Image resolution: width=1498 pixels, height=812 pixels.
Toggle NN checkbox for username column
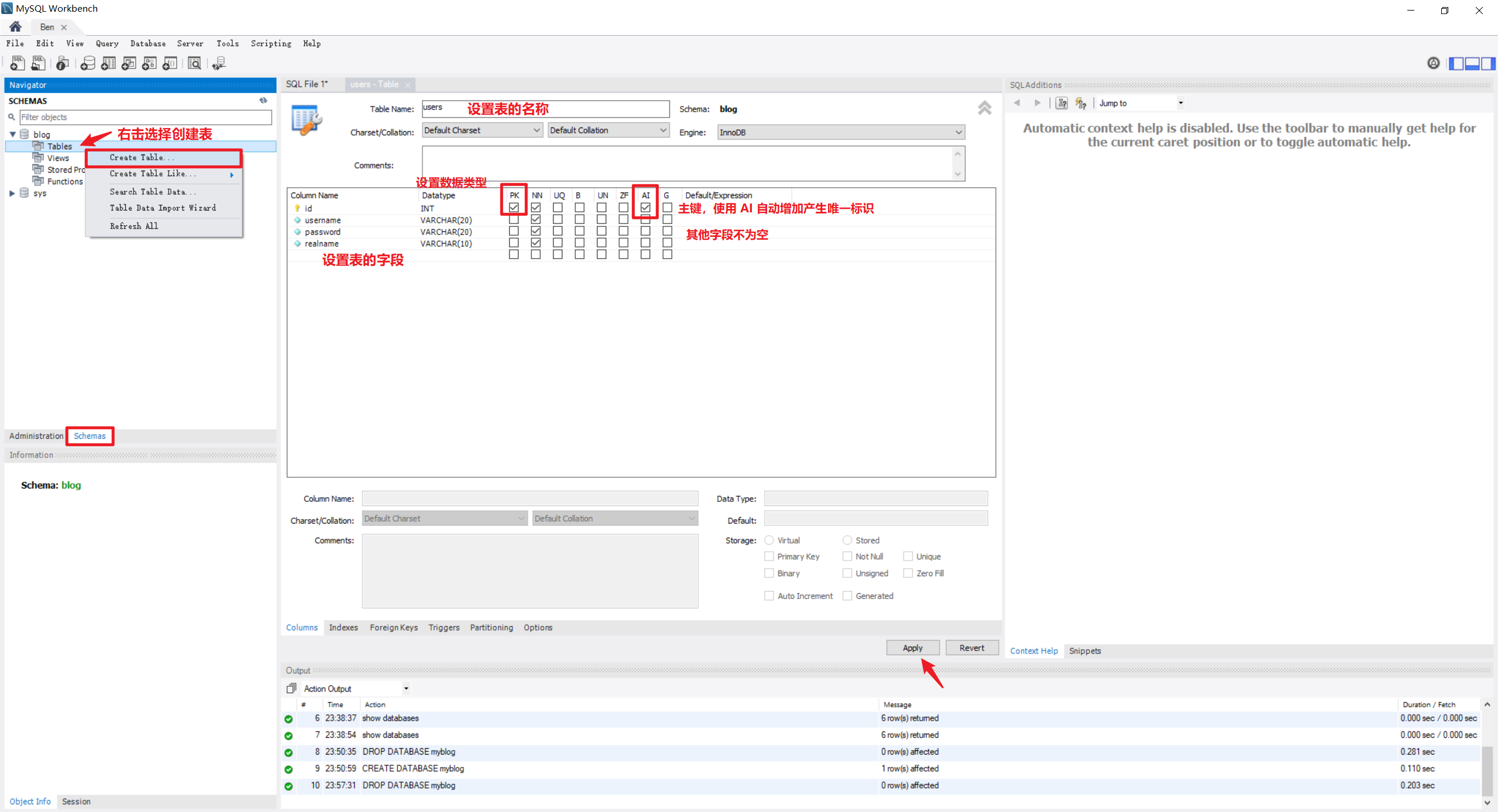[535, 219]
